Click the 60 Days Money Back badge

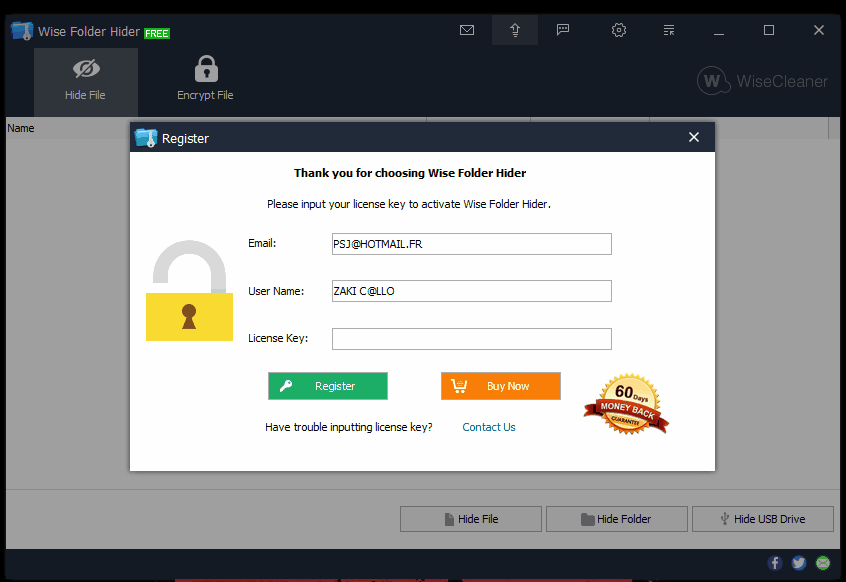click(x=626, y=404)
